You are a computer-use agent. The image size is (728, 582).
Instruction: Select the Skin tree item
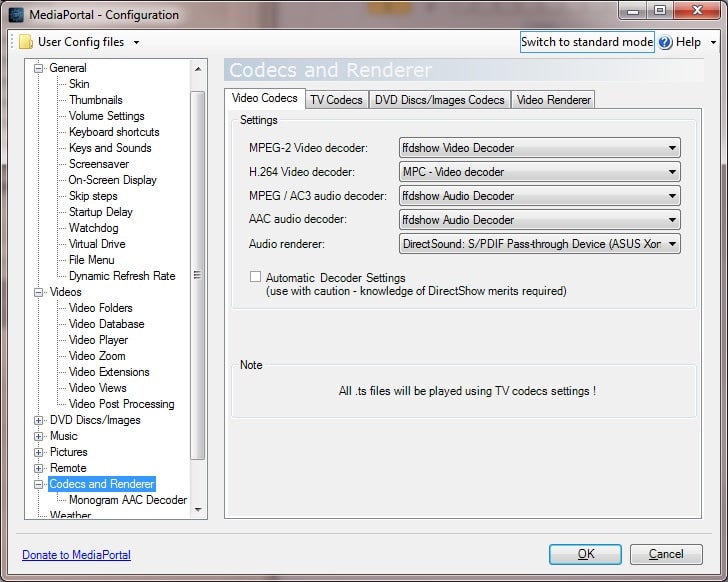[x=79, y=84]
